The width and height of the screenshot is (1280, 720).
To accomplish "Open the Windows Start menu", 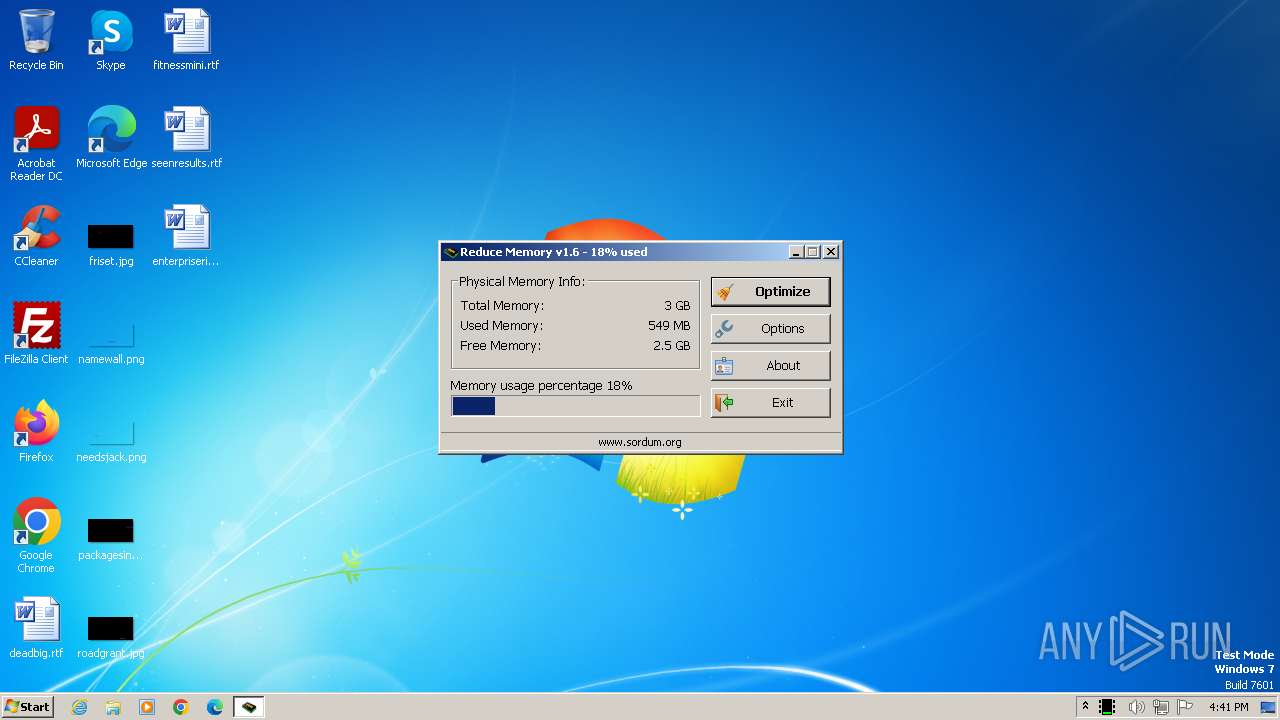I will pyautogui.click(x=27, y=707).
